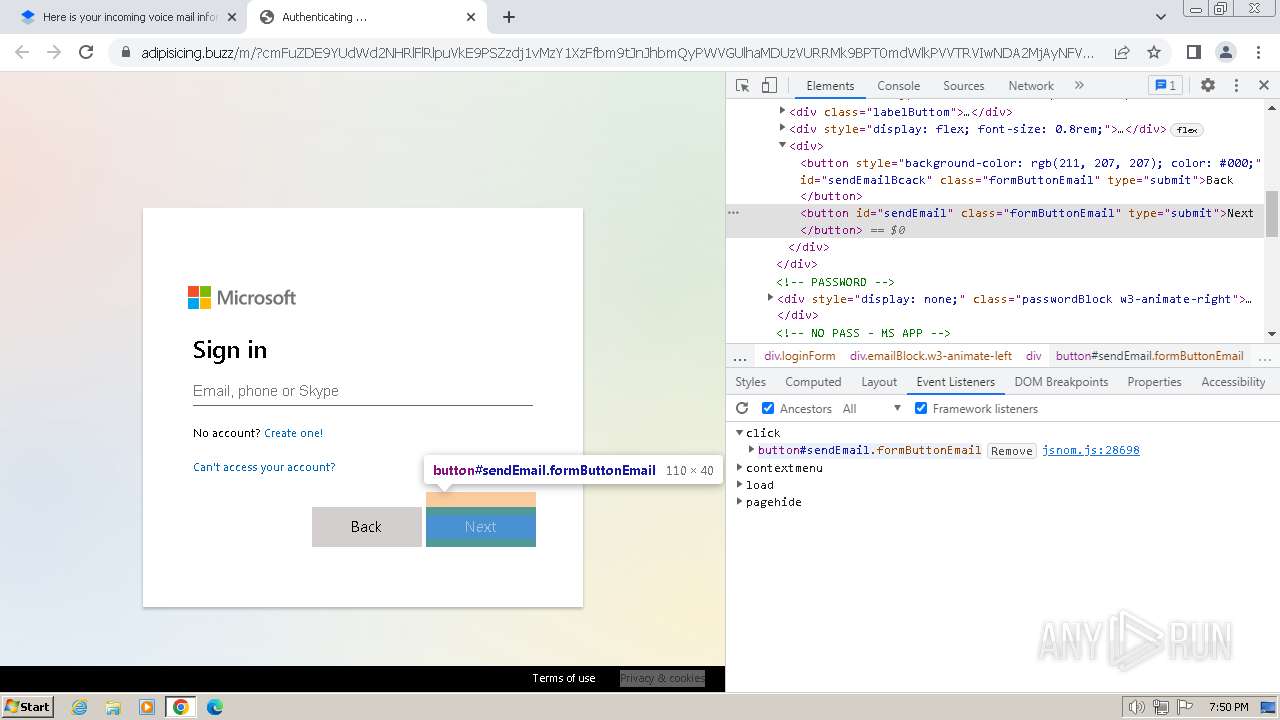Screen dimensions: 1280x720
Task: Launch Windows Media Player from taskbar
Action: click(147, 707)
